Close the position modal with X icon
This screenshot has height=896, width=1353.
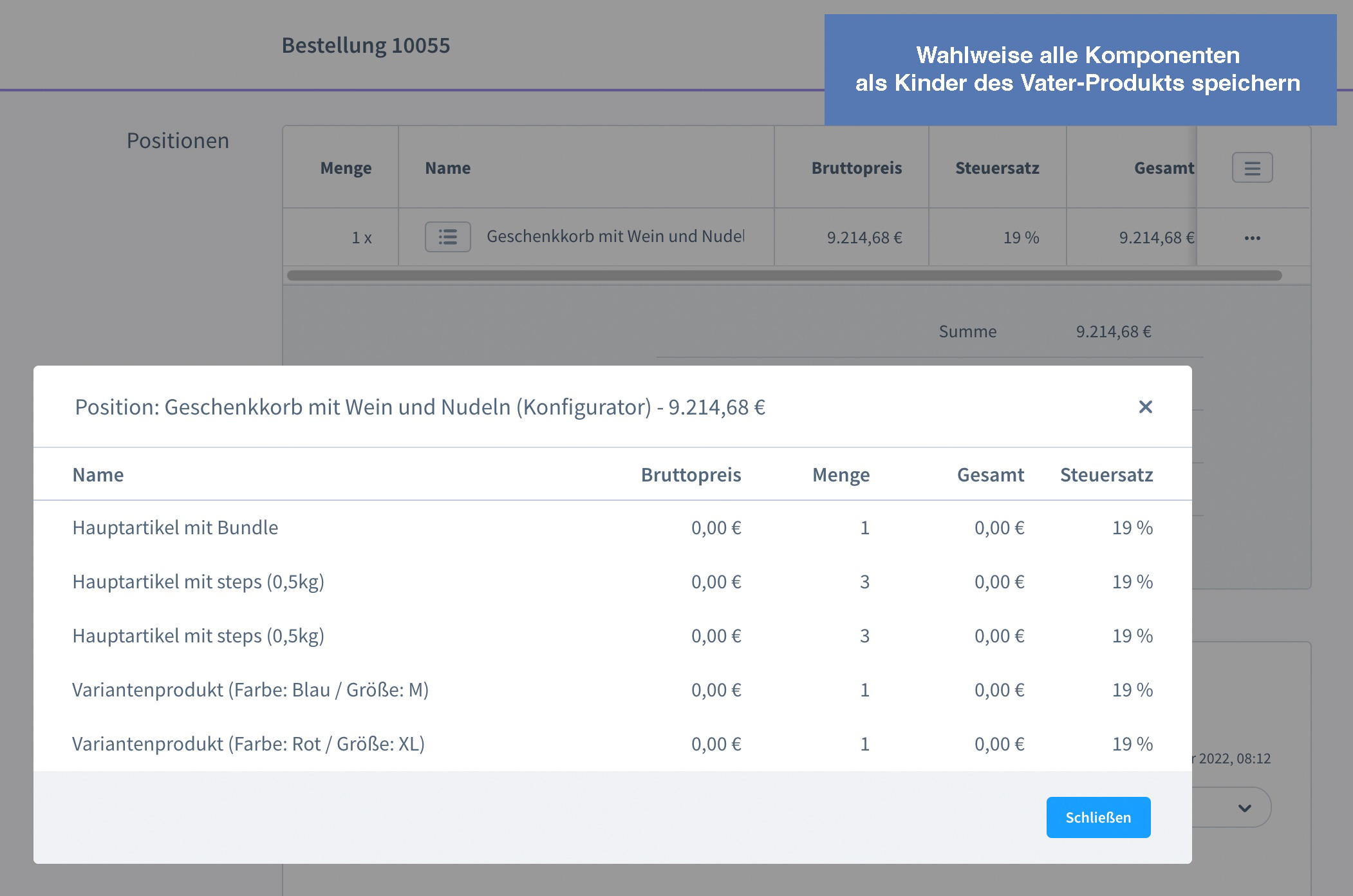pos(1145,407)
